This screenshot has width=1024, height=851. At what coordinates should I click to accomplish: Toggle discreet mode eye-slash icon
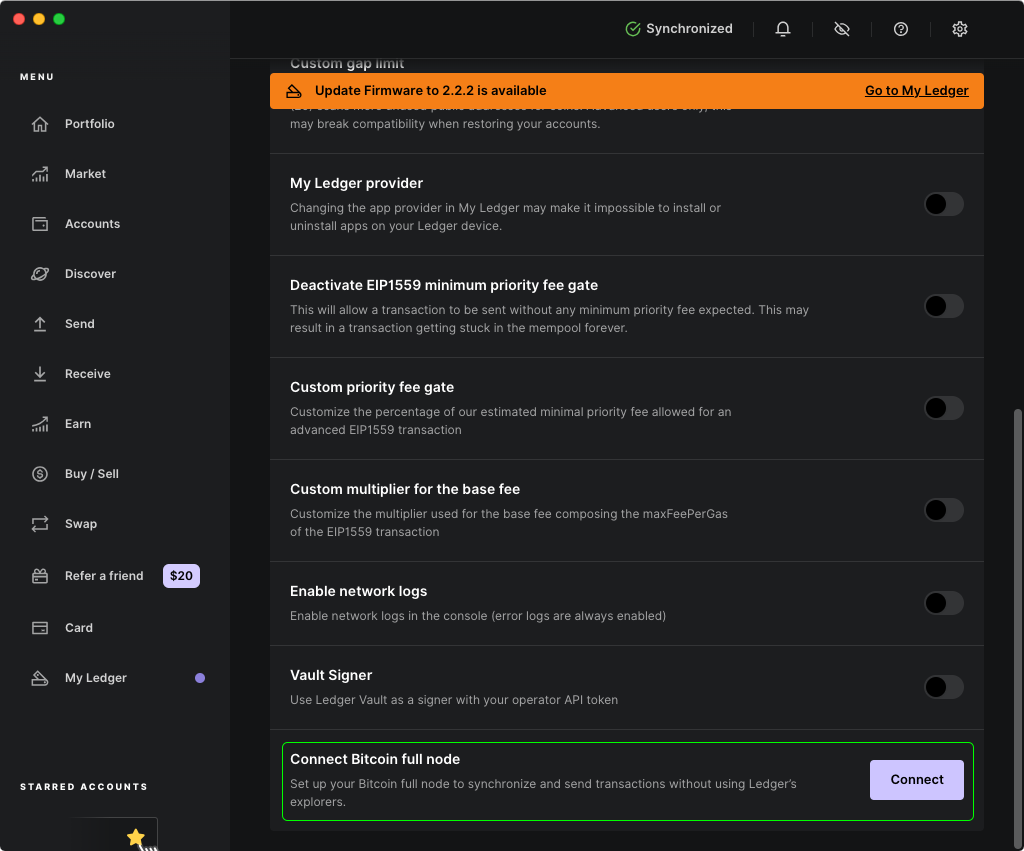point(842,29)
